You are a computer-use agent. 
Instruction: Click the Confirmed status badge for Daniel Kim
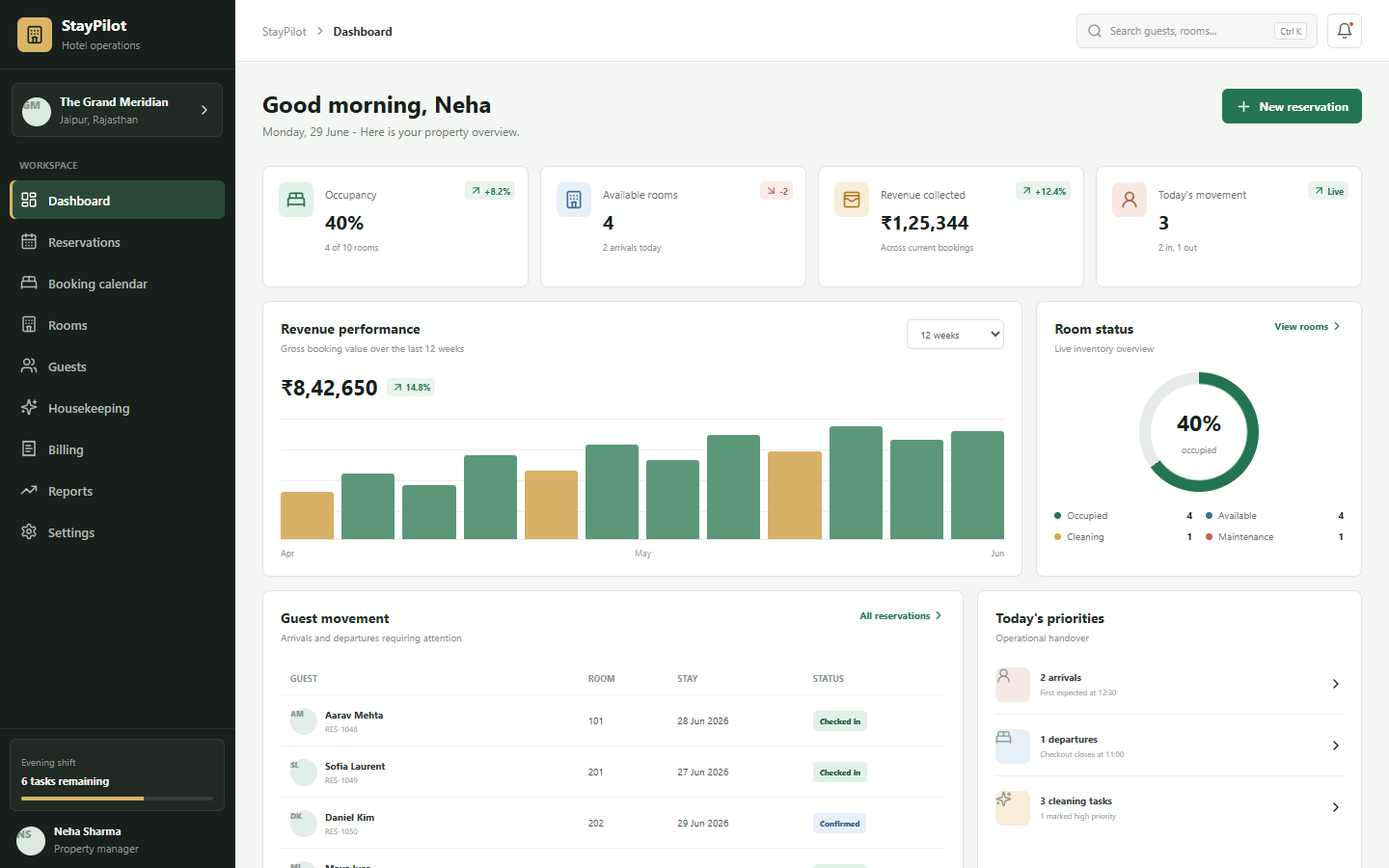(840, 824)
